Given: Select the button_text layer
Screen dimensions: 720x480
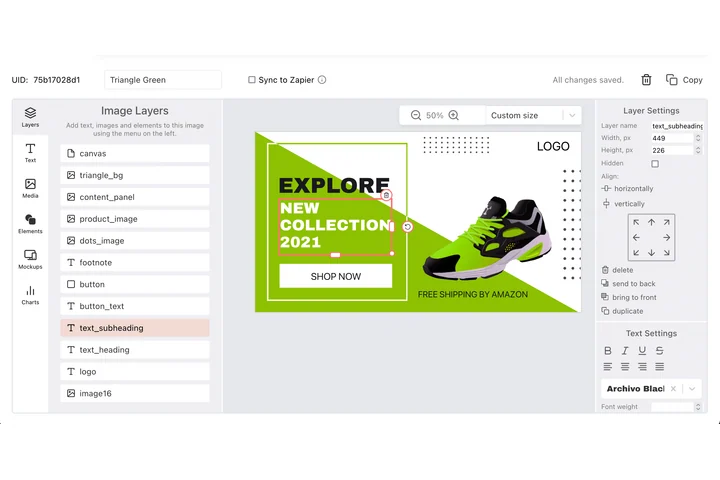Looking at the screenshot, I should click(x=135, y=306).
